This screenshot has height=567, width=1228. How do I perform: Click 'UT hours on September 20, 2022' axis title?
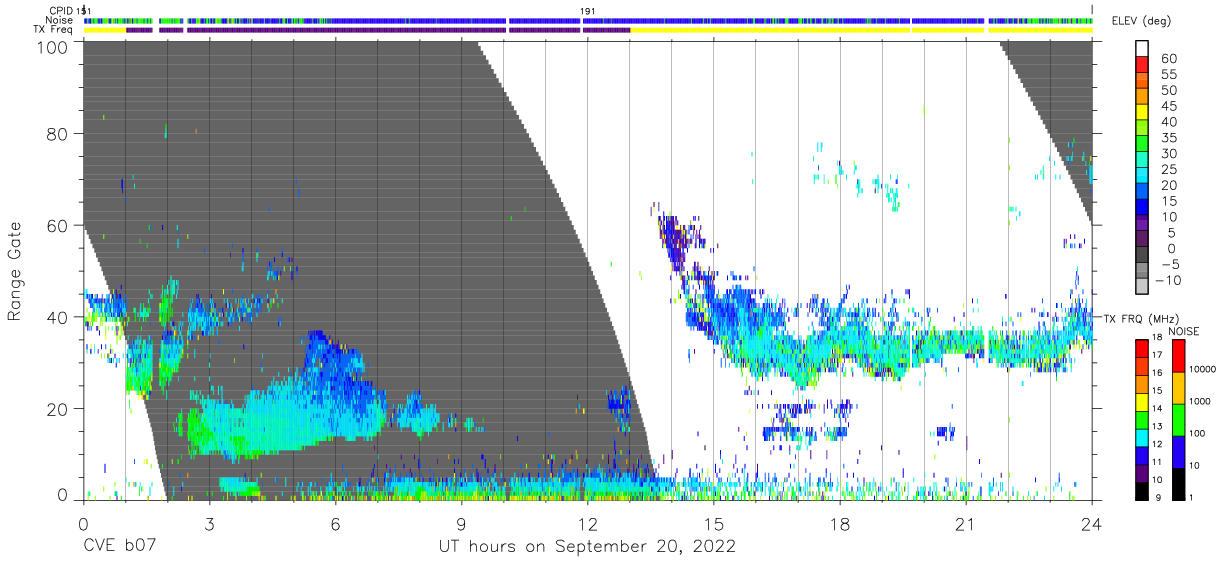point(587,547)
